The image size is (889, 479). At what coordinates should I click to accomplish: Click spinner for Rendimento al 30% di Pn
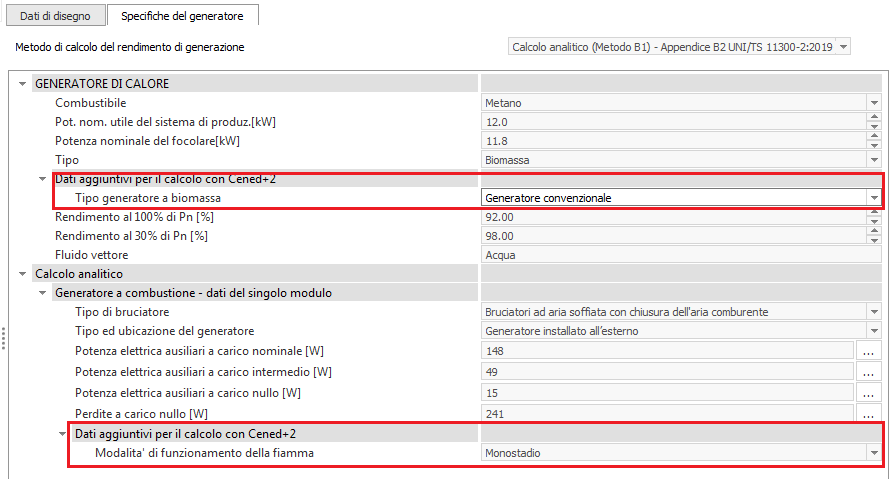point(874,236)
